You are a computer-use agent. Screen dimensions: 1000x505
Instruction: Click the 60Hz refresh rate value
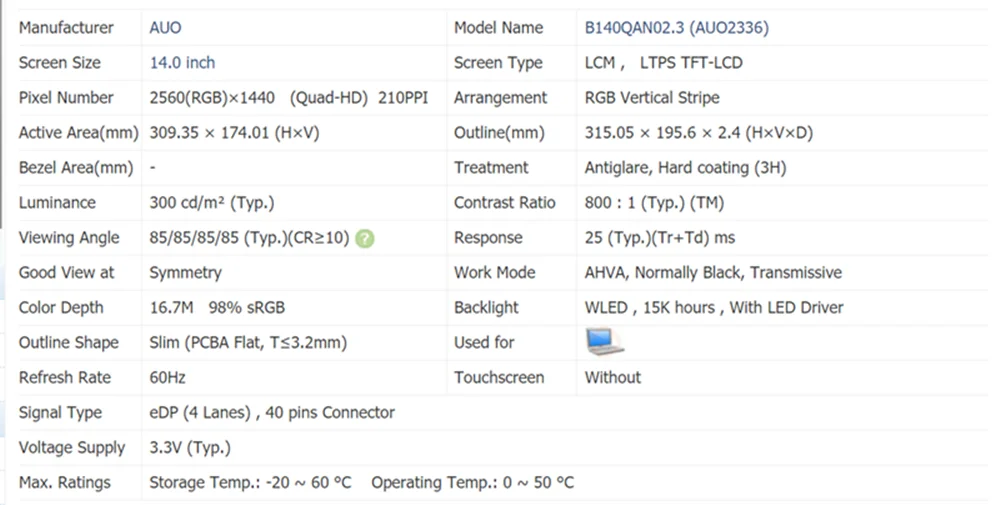click(x=167, y=377)
